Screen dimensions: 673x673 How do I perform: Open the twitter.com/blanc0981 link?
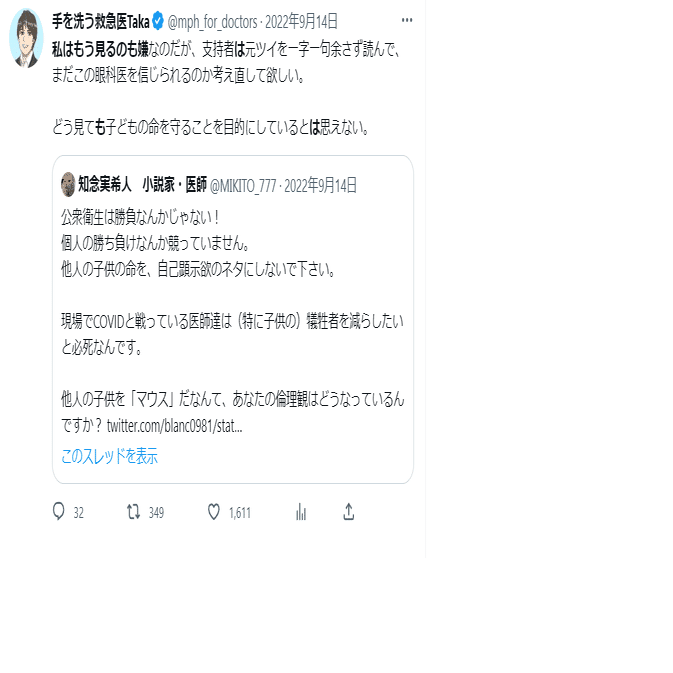point(175,426)
